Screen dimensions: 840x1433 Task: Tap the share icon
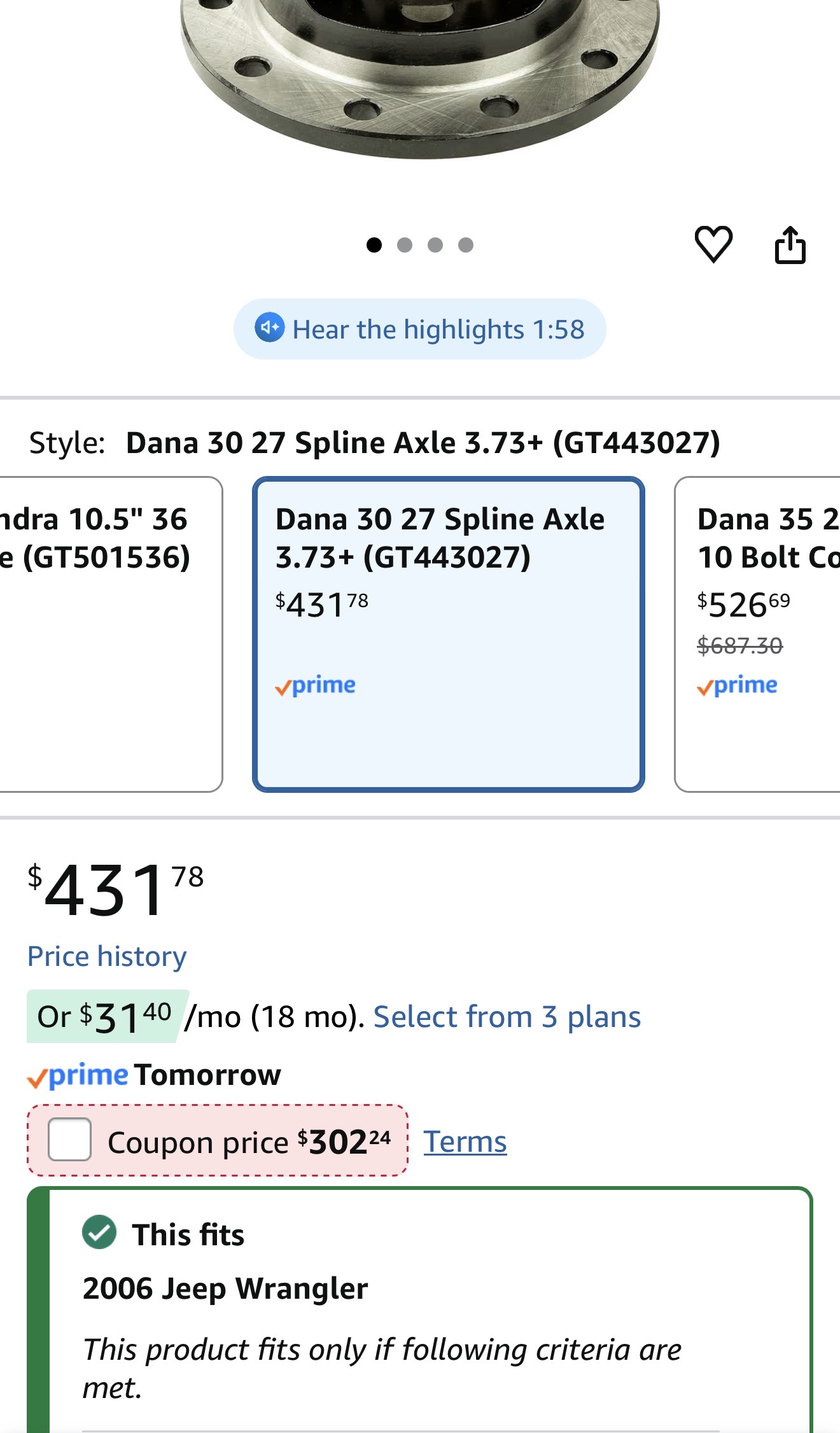[790, 245]
